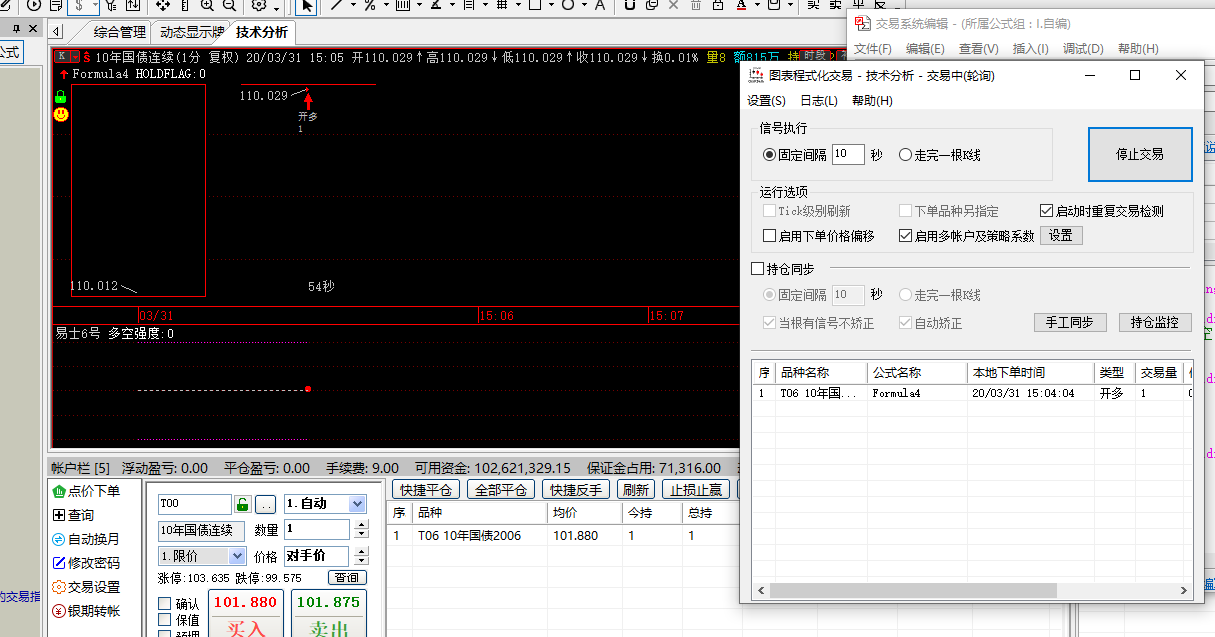The height and width of the screenshot is (637, 1215).
Task: Open 文件(F) menu in 交易系统编辑 window
Action: pos(872,48)
